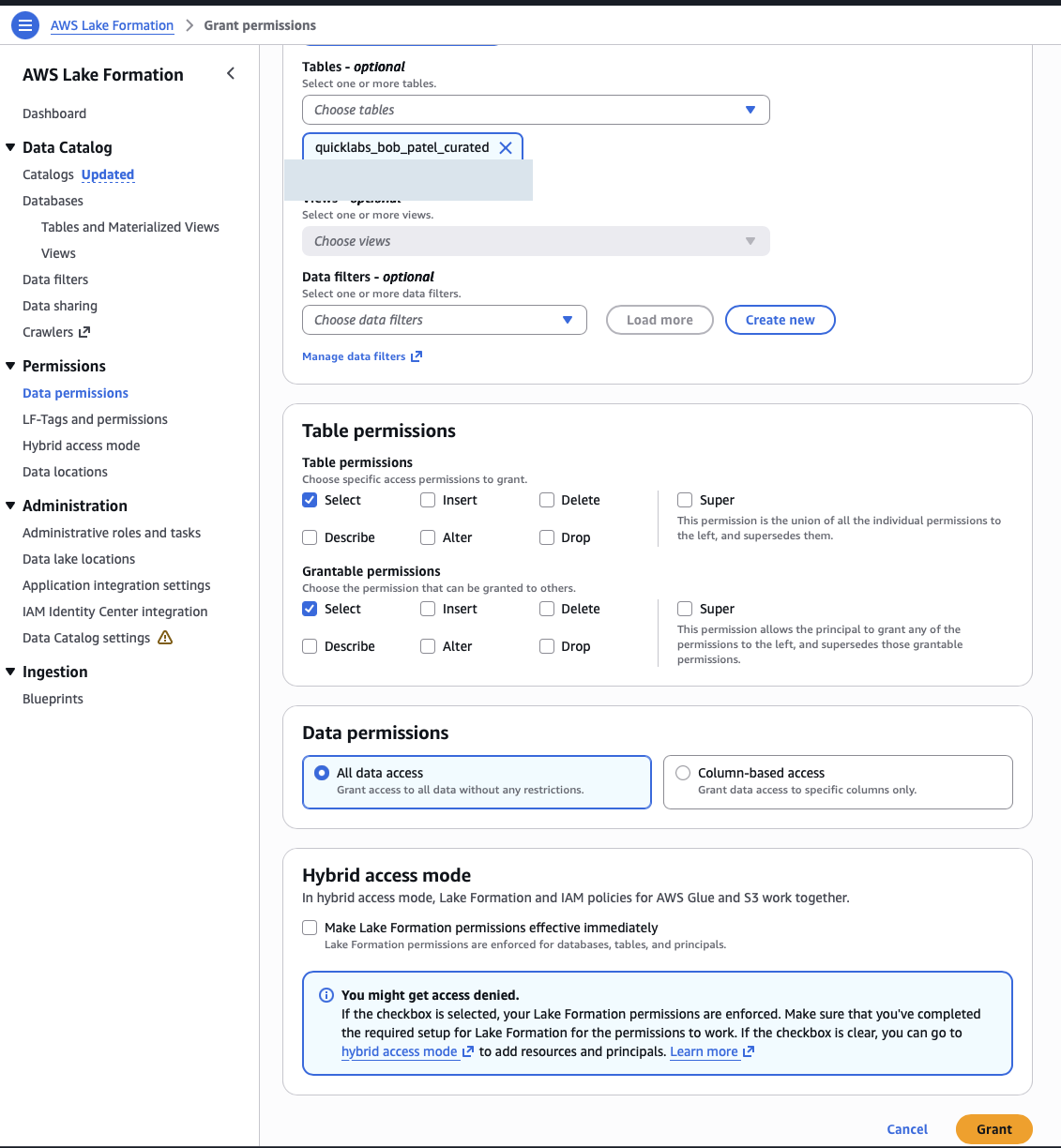Open IAM Identity Center integration
The height and width of the screenshot is (1148, 1061).
pyautogui.click(x=115, y=612)
